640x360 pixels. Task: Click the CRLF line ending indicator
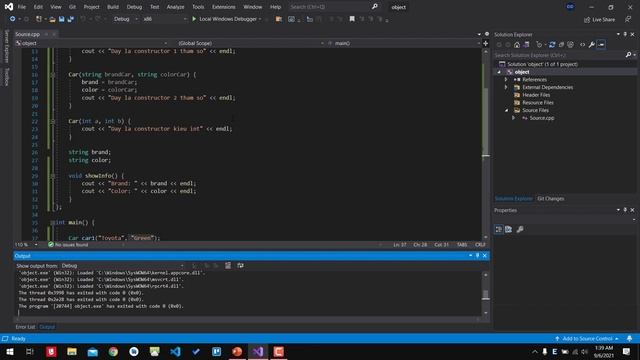(480, 245)
